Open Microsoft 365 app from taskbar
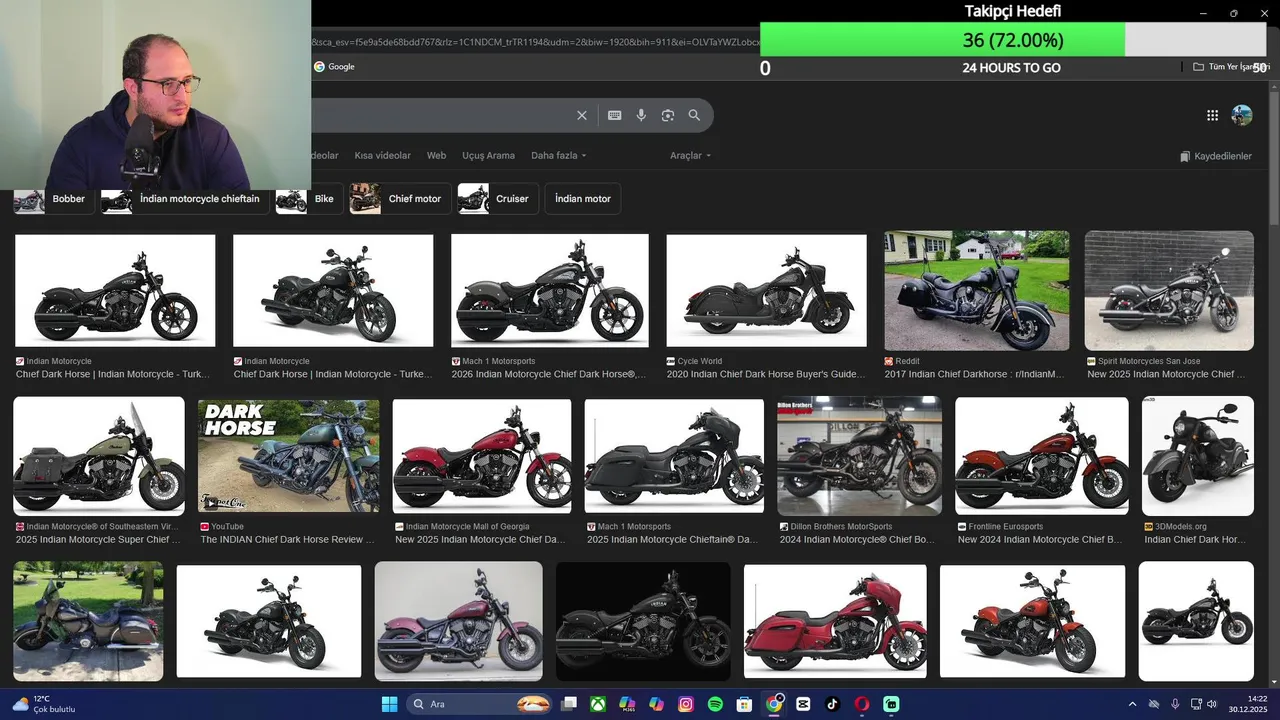1280x720 pixels. coord(627,704)
